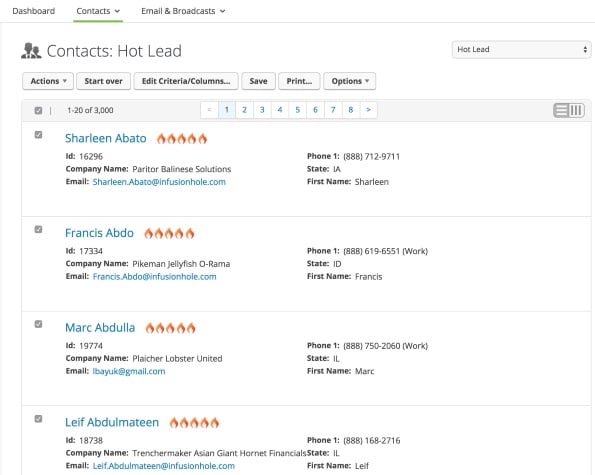This screenshot has width=595, height=475.
Task: Email Sharleen.Abato@infusionhole.com
Action: click(159, 182)
